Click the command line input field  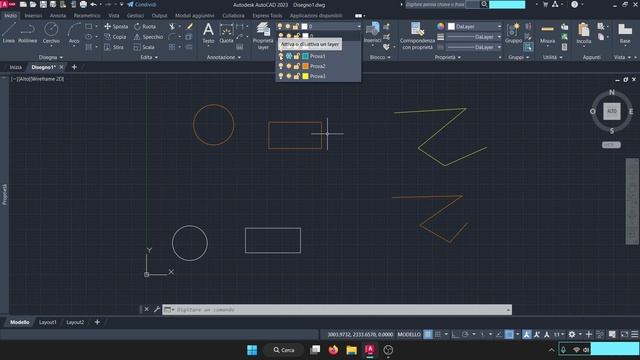click(x=337, y=310)
